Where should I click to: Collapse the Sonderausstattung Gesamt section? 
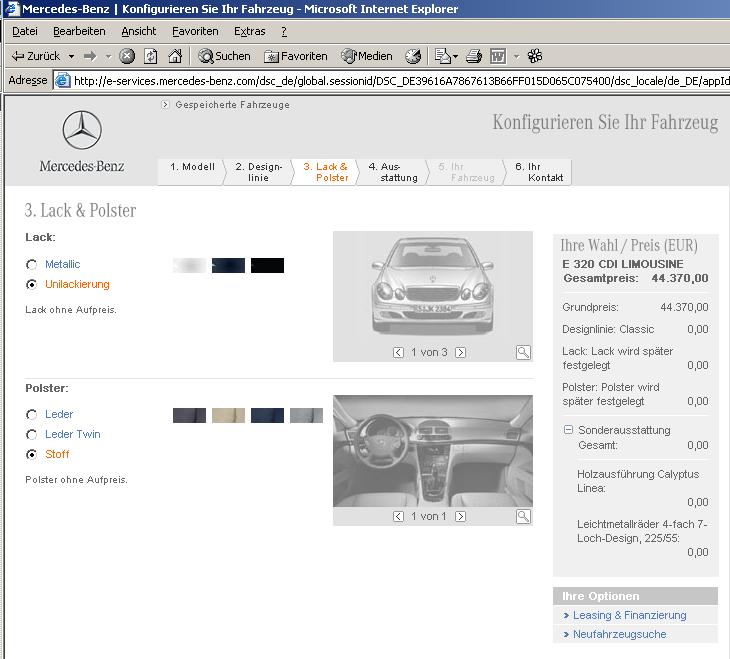click(x=568, y=430)
